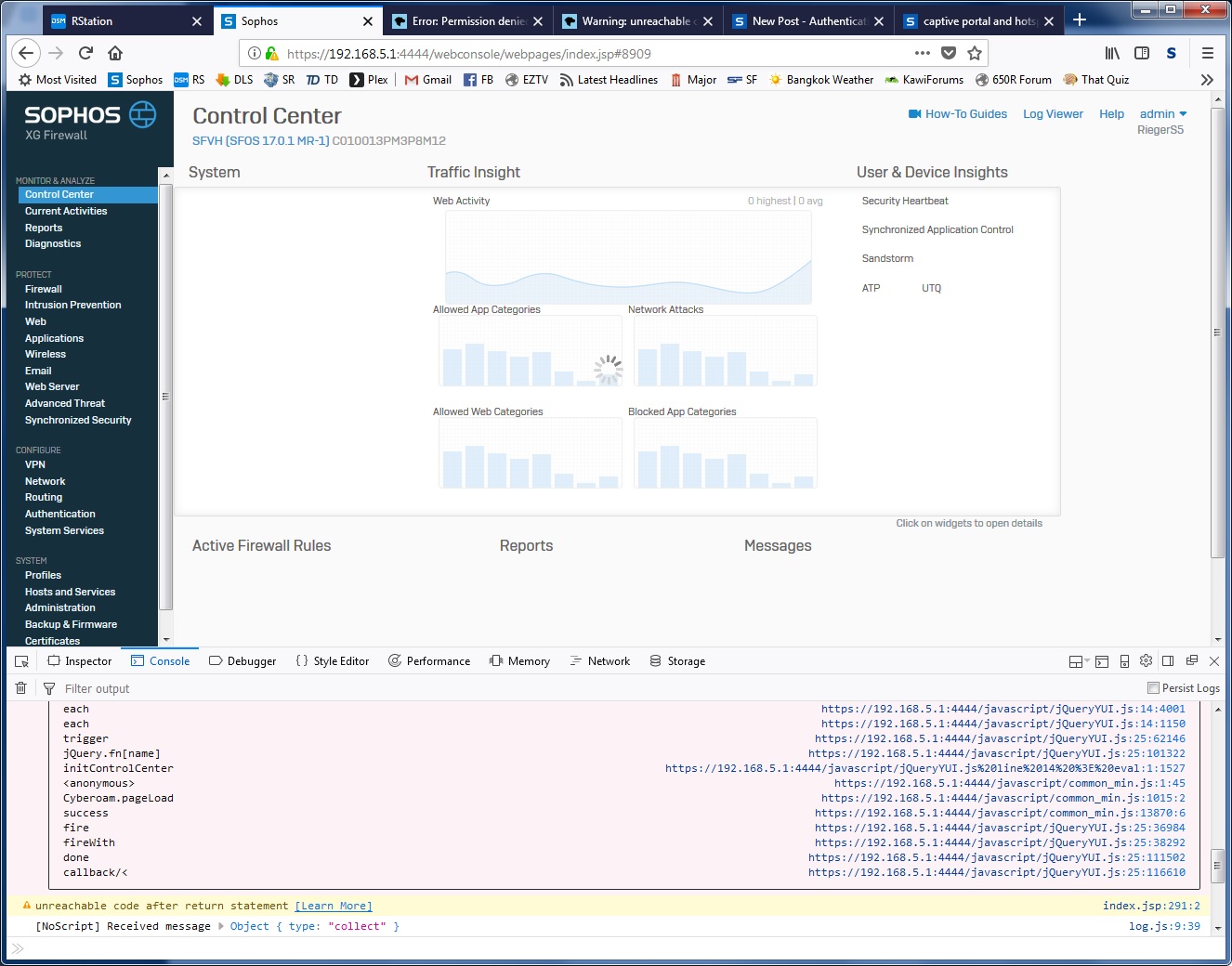Open Backup & Firmware in the sidebar
The image size is (1232, 966).
tap(71, 624)
